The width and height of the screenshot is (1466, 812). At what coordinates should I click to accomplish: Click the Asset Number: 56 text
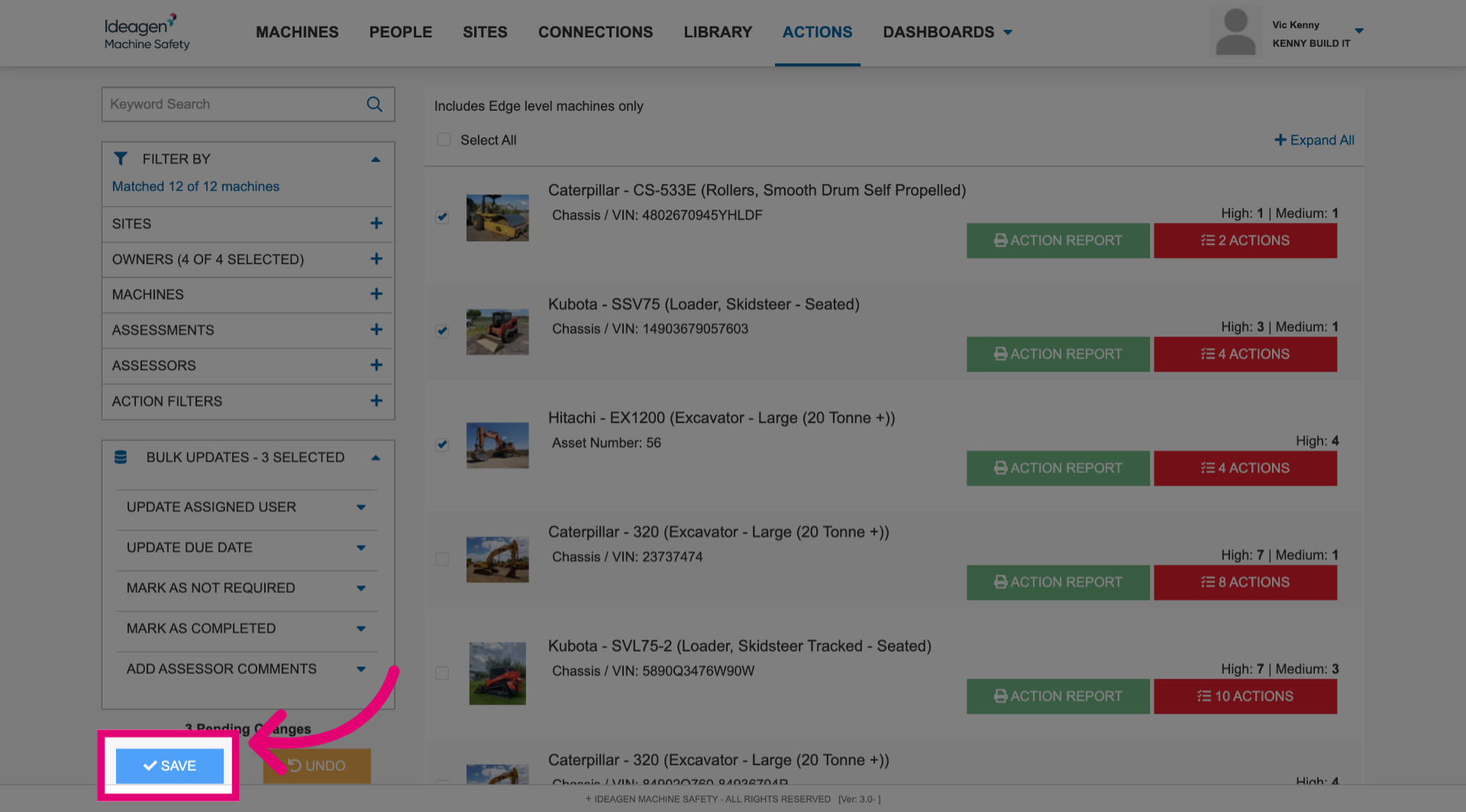click(x=606, y=443)
